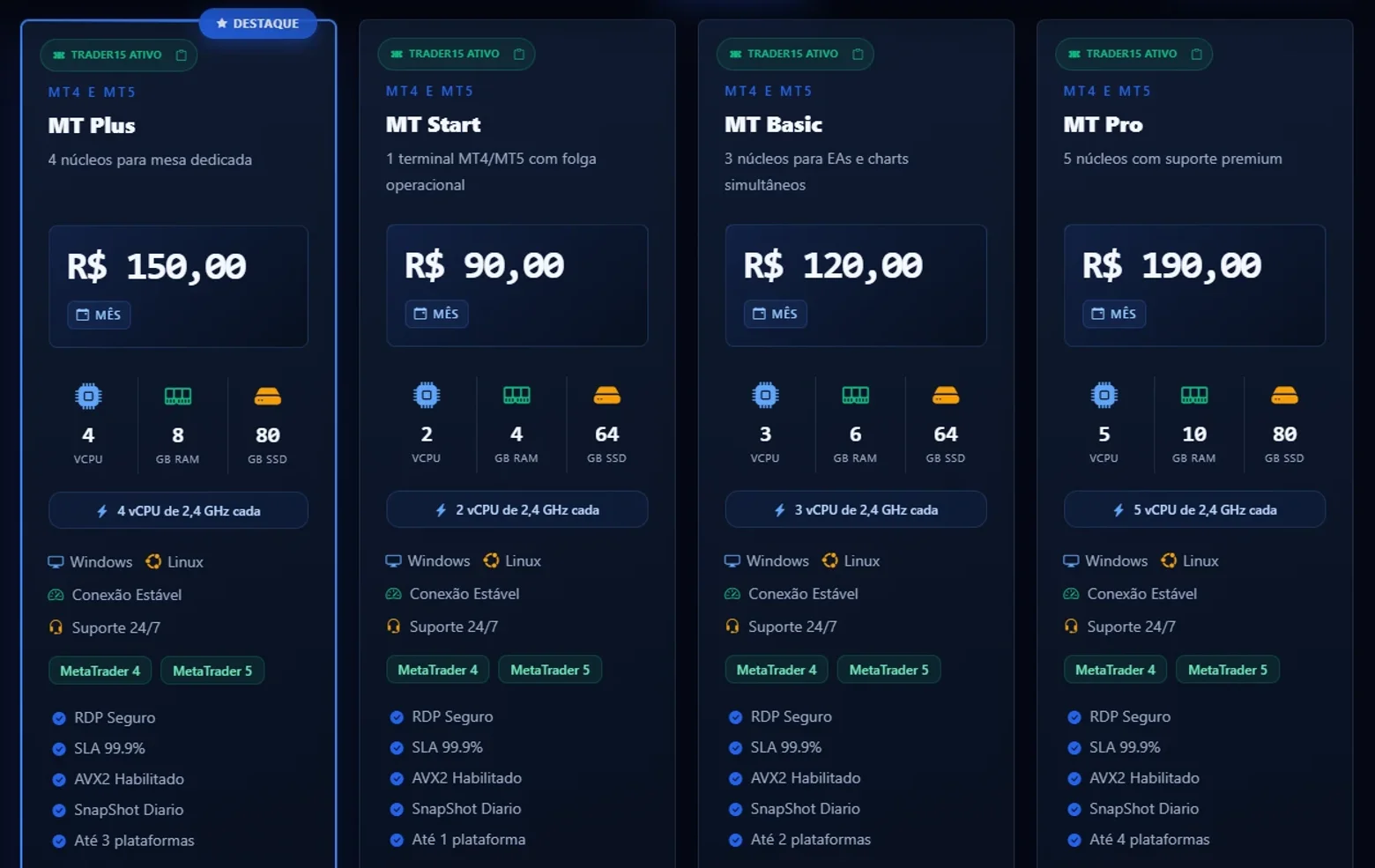This screenshot has width=1375, height=868.
Task: Click '5 núcleos com suporte premium' description
Action: click(x=1172, y=160)
